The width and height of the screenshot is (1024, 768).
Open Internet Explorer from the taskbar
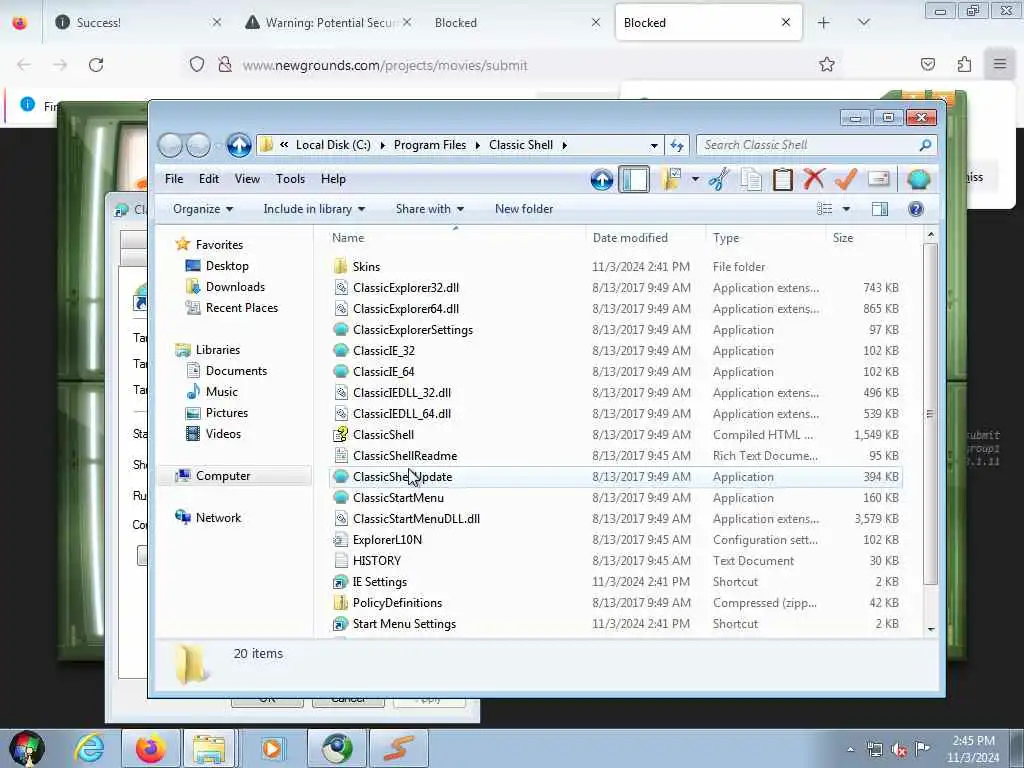click(89, 748)
